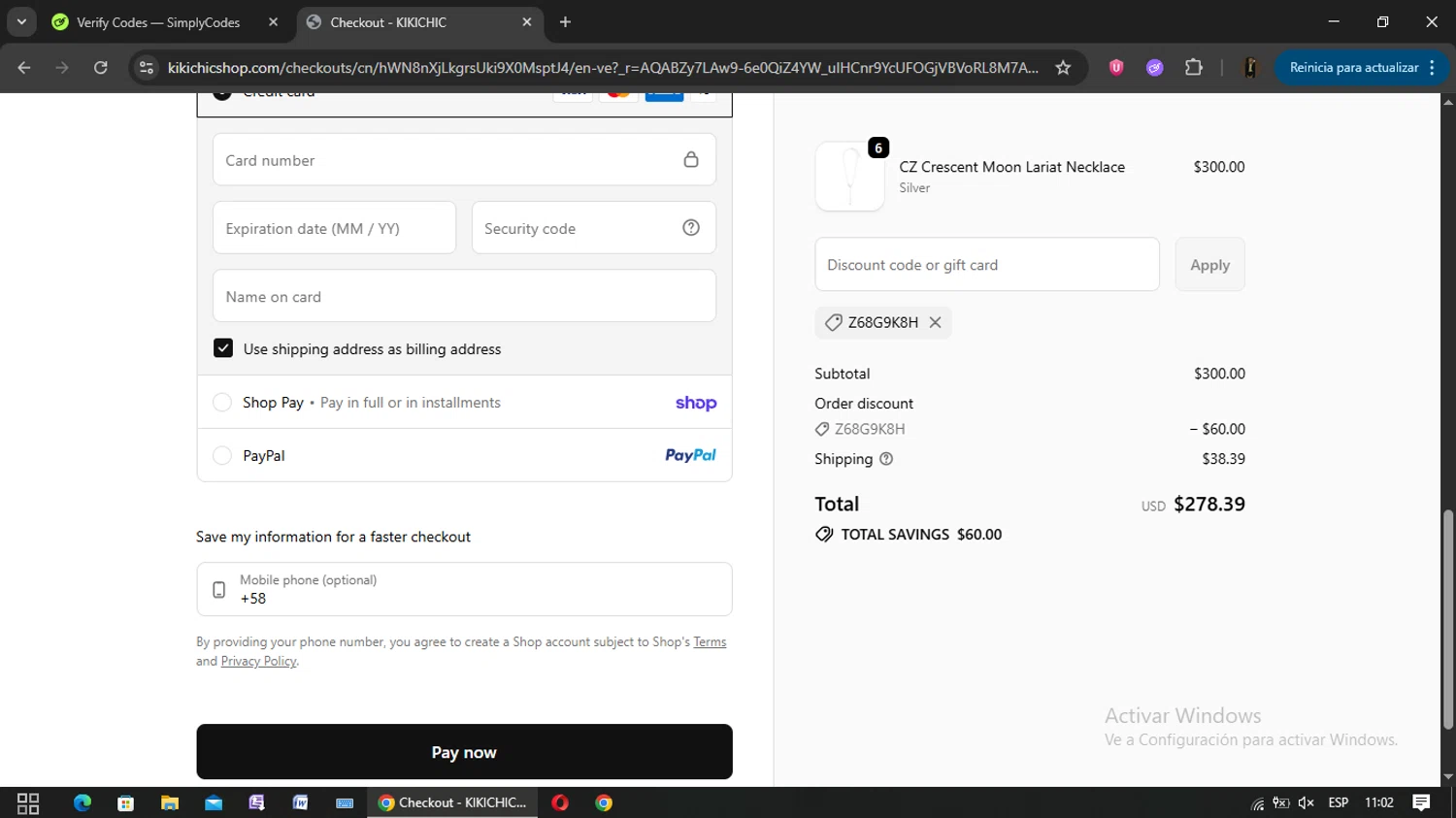Click the purple round extension icon
This screenshot has width=1456, height=818.
click(1154, 67)
